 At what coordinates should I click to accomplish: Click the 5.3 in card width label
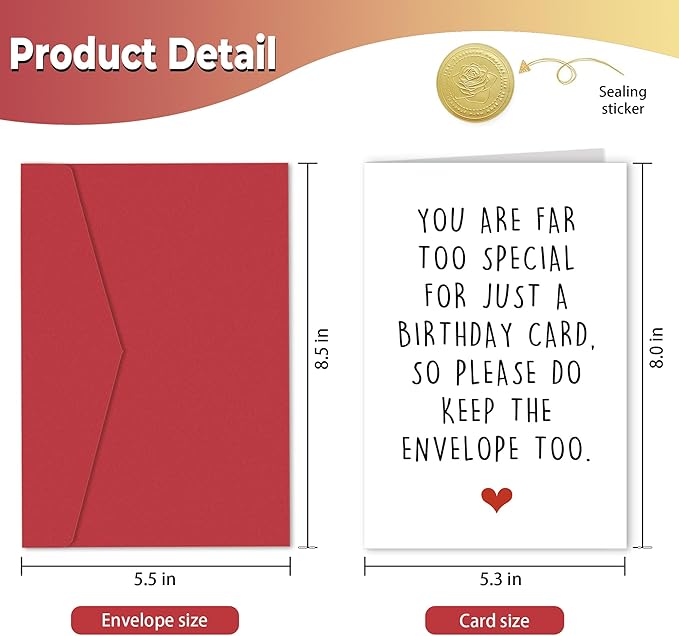pyautogui.click(x=494, y=579)
